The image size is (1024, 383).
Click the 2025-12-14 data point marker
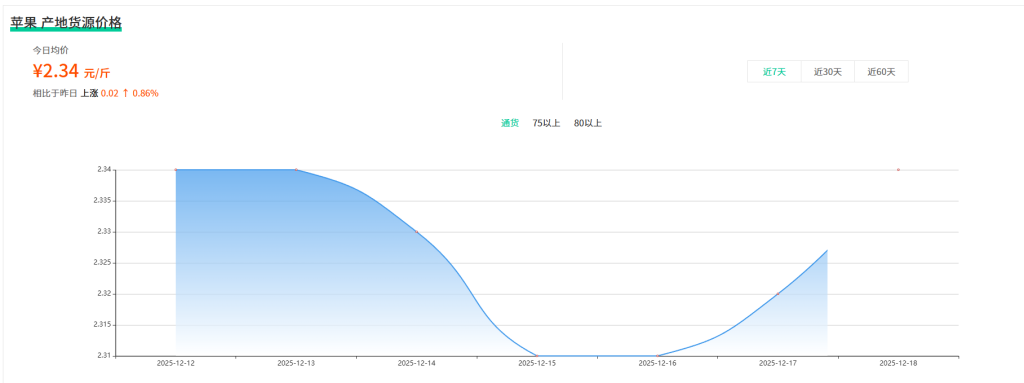pos(417,232)
